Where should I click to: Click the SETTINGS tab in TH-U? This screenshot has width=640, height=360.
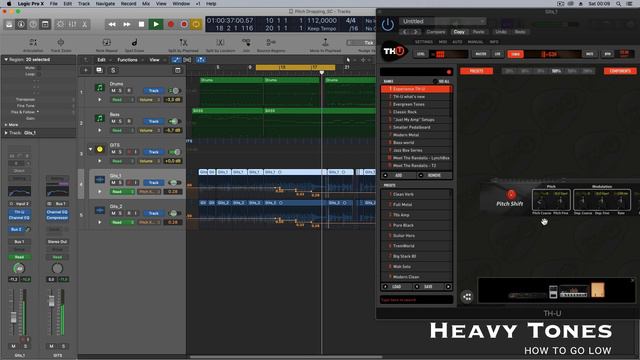[x=423, y=42]
